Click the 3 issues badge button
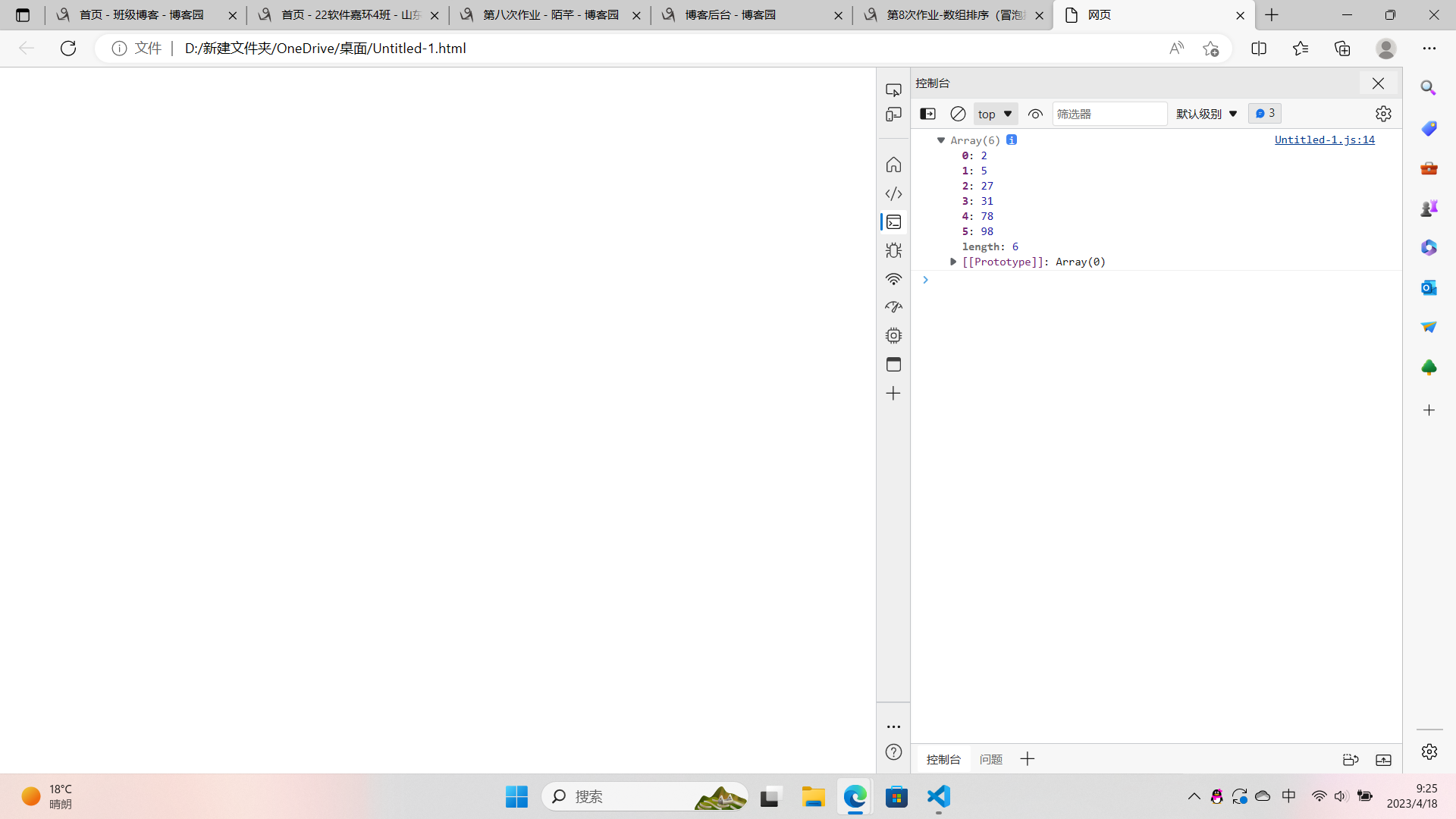Viewport: 1456px width, 819px height. coord(1264,113)
